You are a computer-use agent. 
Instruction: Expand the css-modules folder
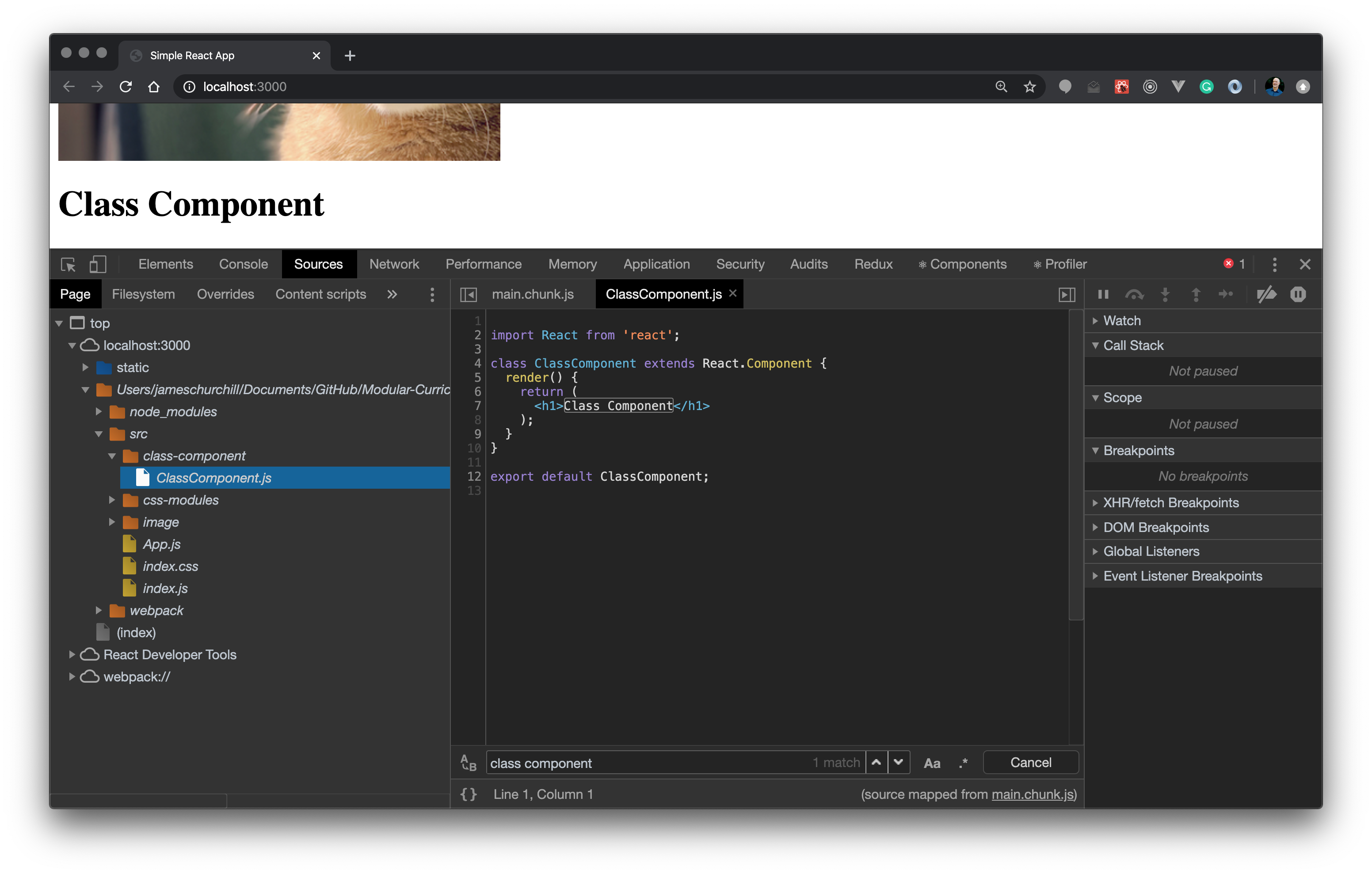click(x=112, y=500)
